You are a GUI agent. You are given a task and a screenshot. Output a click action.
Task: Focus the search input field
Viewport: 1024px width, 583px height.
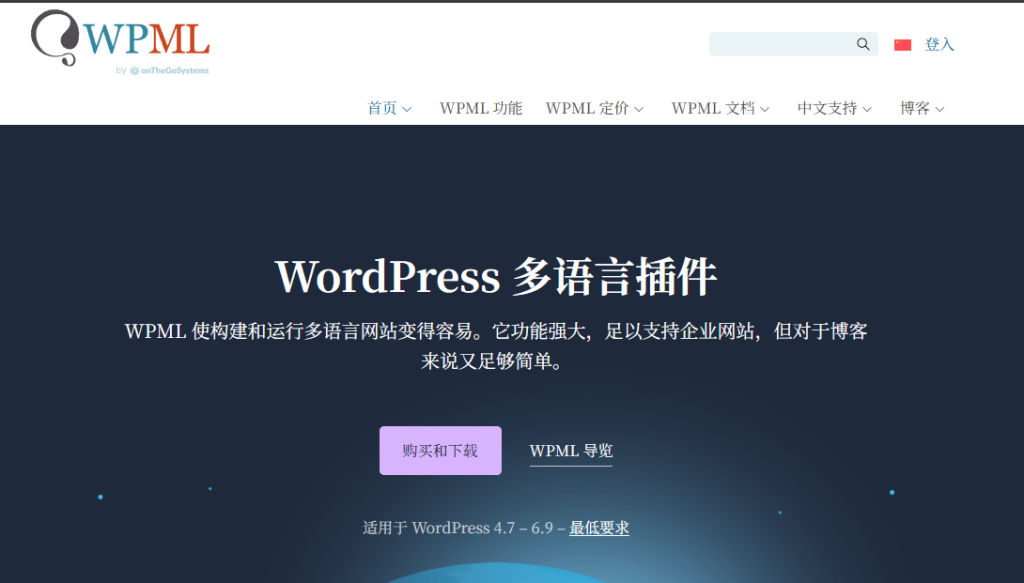[780, 44]
